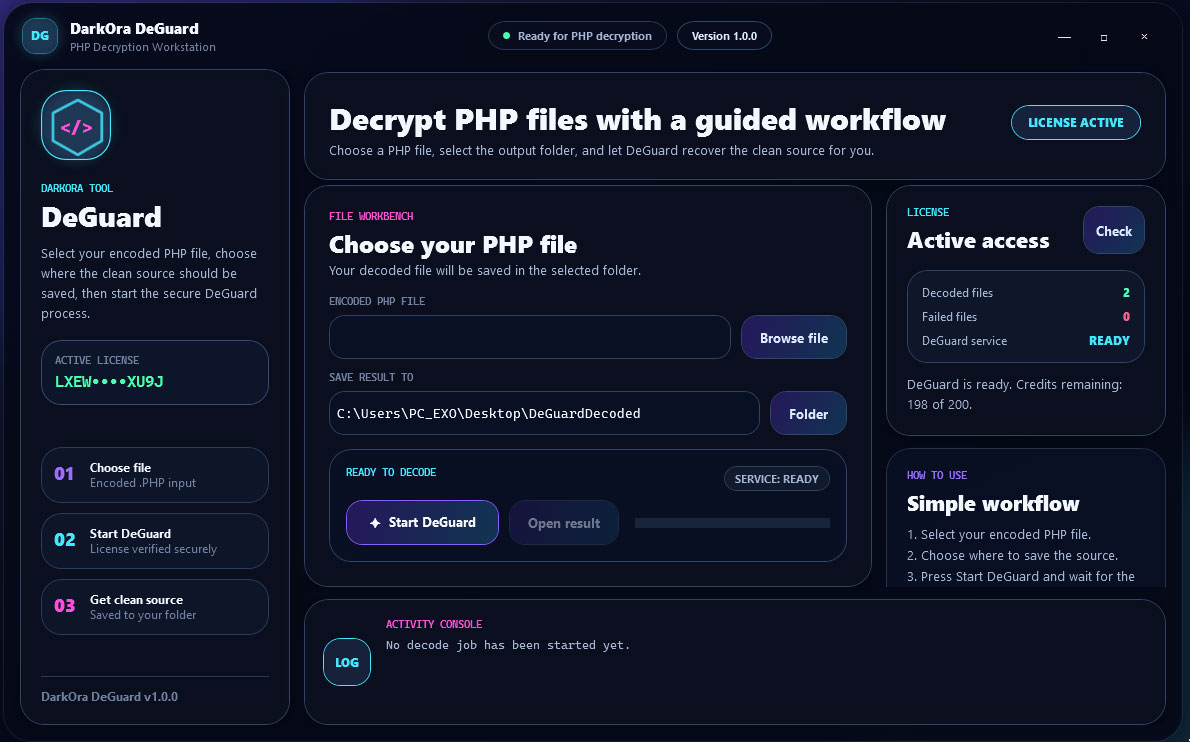Focus the Encoded PHP file input field
The width and height of the screenshot is (1190, 742).
pyautogui.click(x=530, y=337)
